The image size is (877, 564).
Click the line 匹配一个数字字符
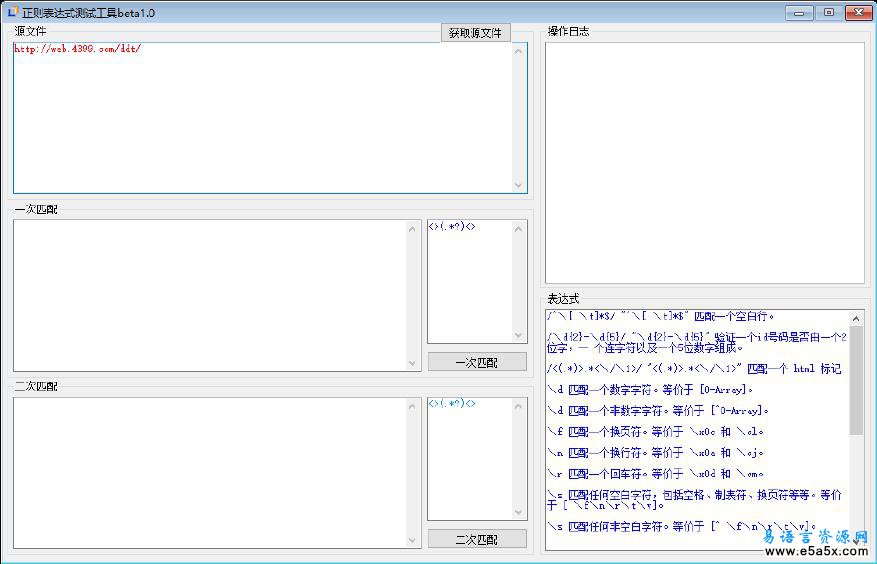pyautogui.click(x=650, y=389)
